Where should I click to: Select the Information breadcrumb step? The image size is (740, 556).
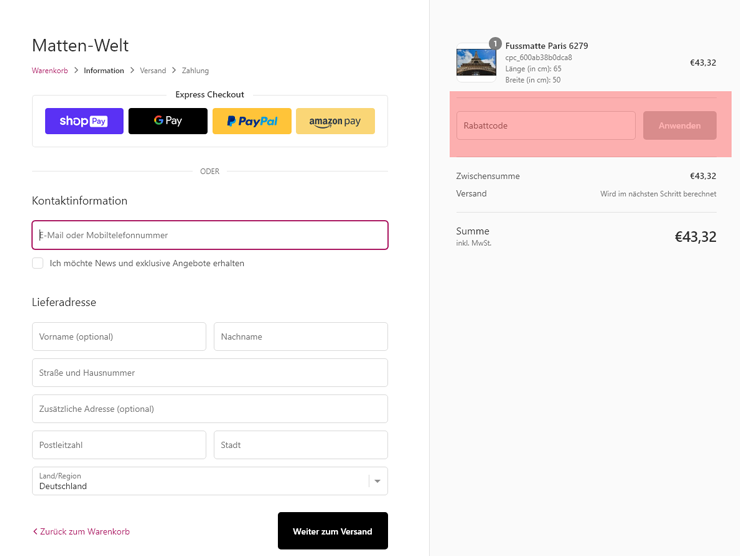(x=104, y=70)
